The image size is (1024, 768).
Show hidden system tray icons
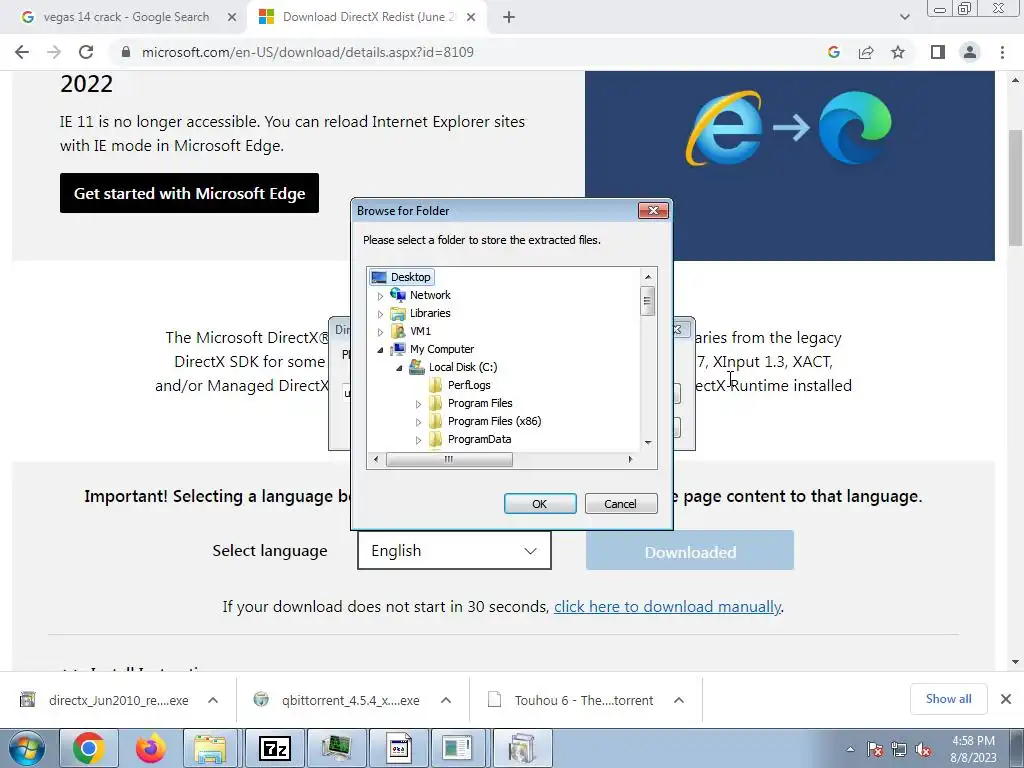tap(850, 749)
